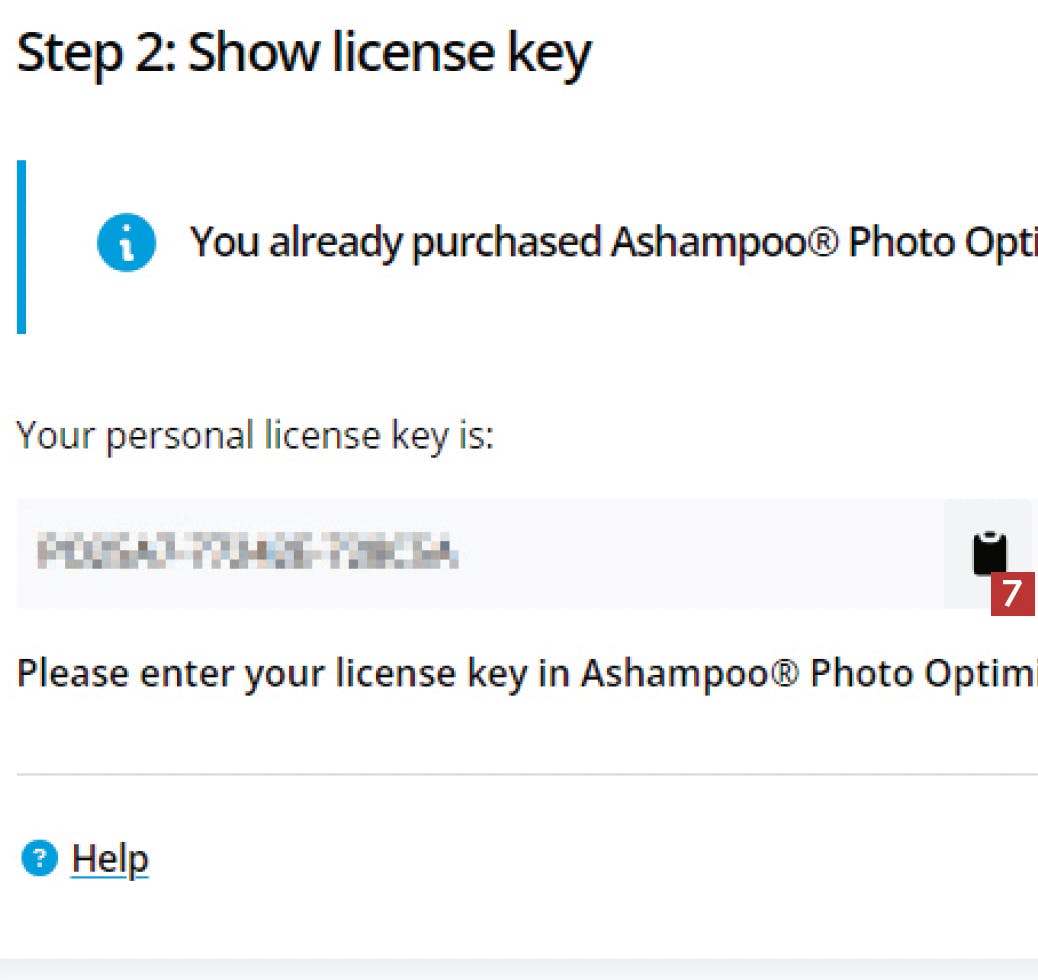Image resolution: width=1038 pixels, height=980 pixels.
Task: Click the red number 7 badge
Action: [1012, 594]
